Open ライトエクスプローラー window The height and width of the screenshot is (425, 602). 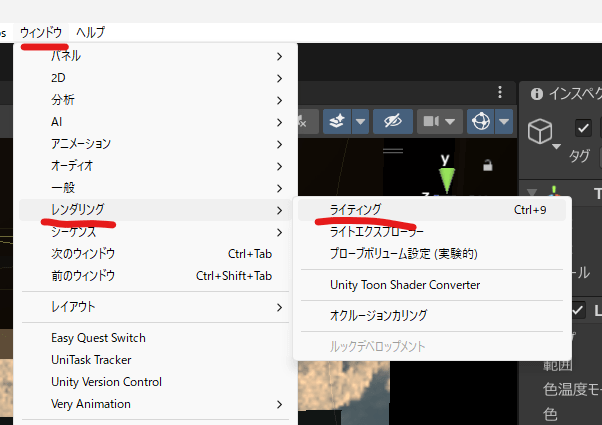376,232
